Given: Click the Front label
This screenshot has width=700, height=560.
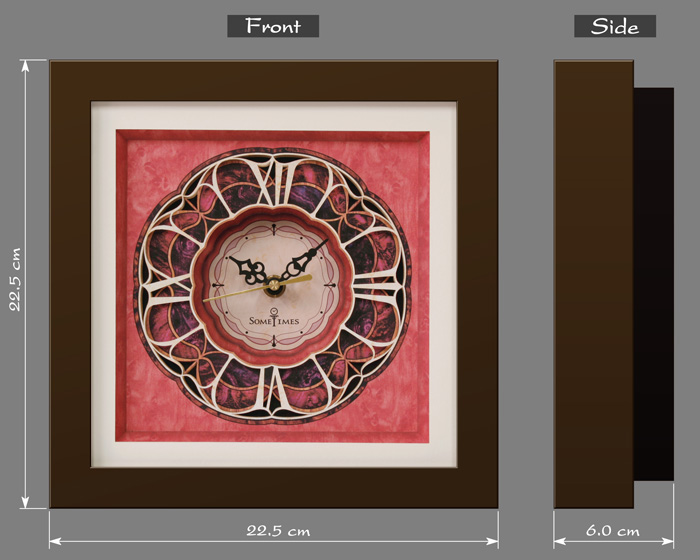Looking at the screenshot, I should tap(273, 26).
